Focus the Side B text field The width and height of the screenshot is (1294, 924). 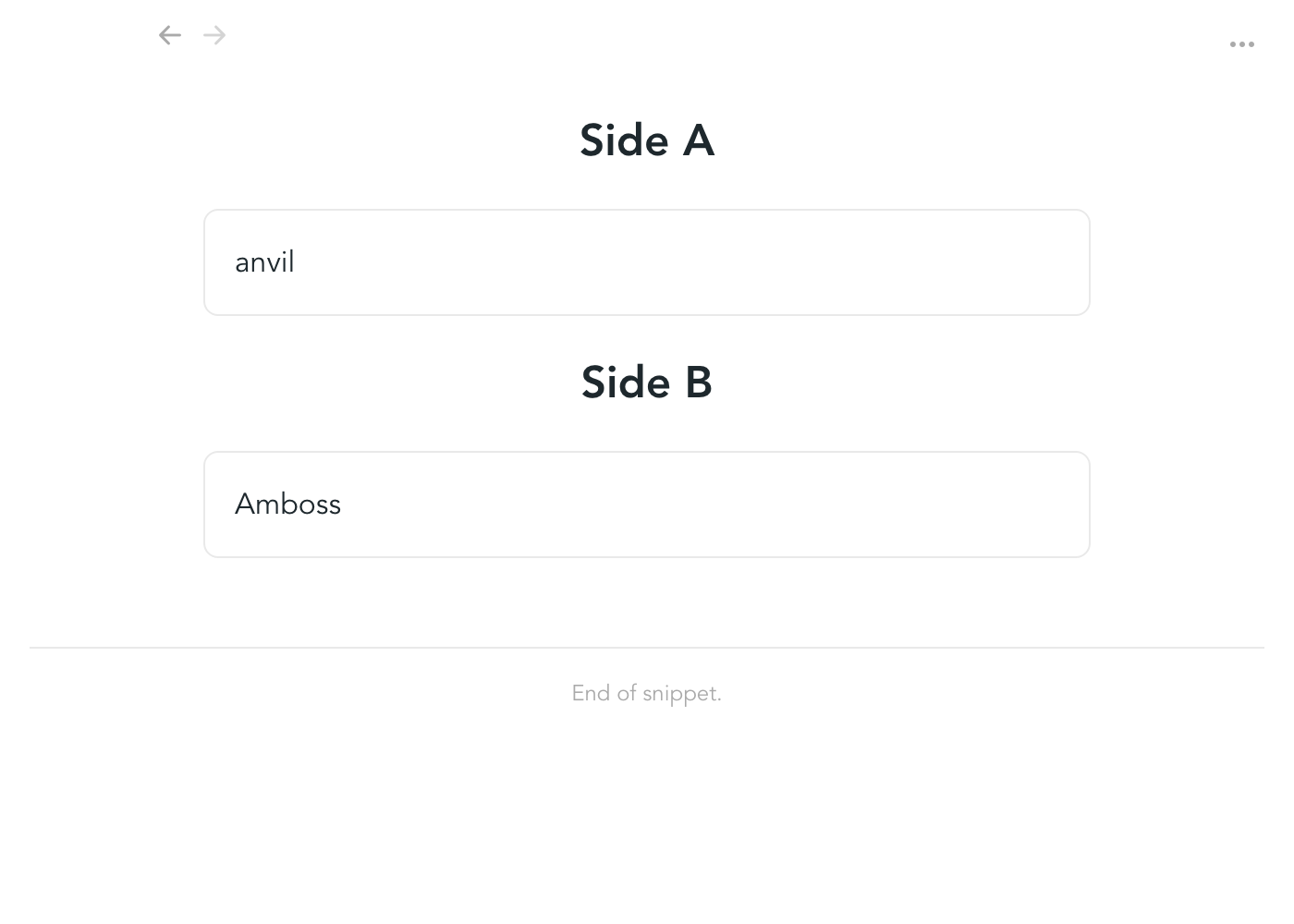647,505
